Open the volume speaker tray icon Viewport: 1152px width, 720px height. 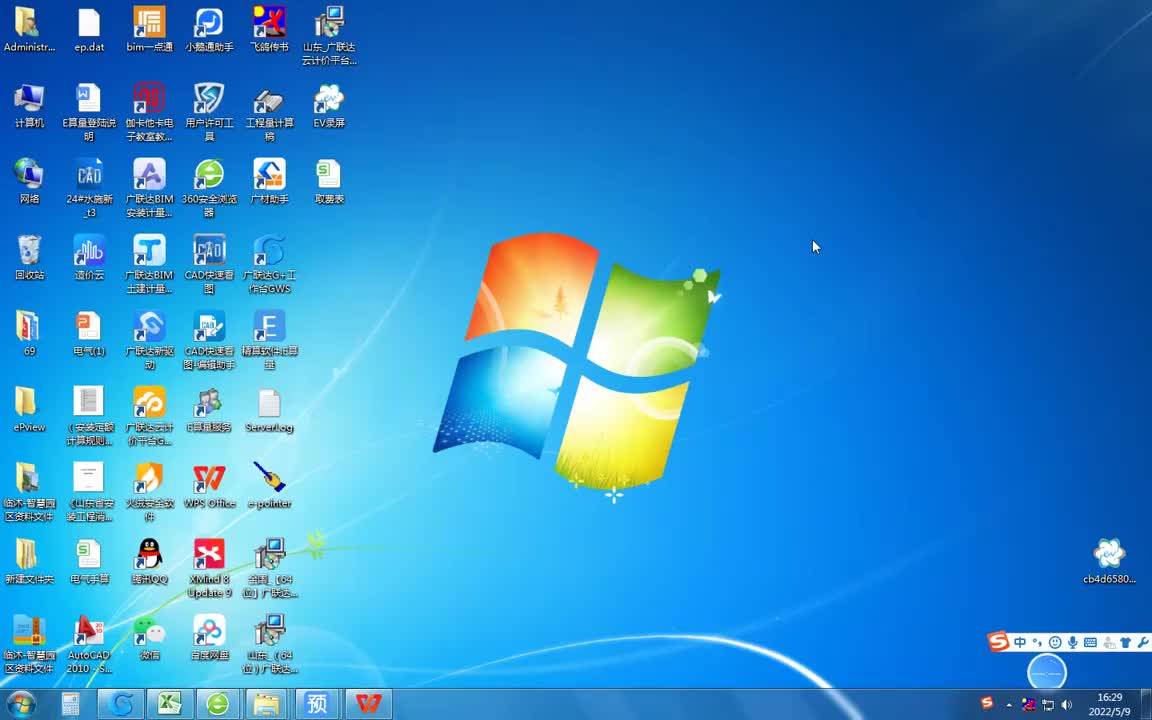pyautogui.click(x=1067, y=705)
